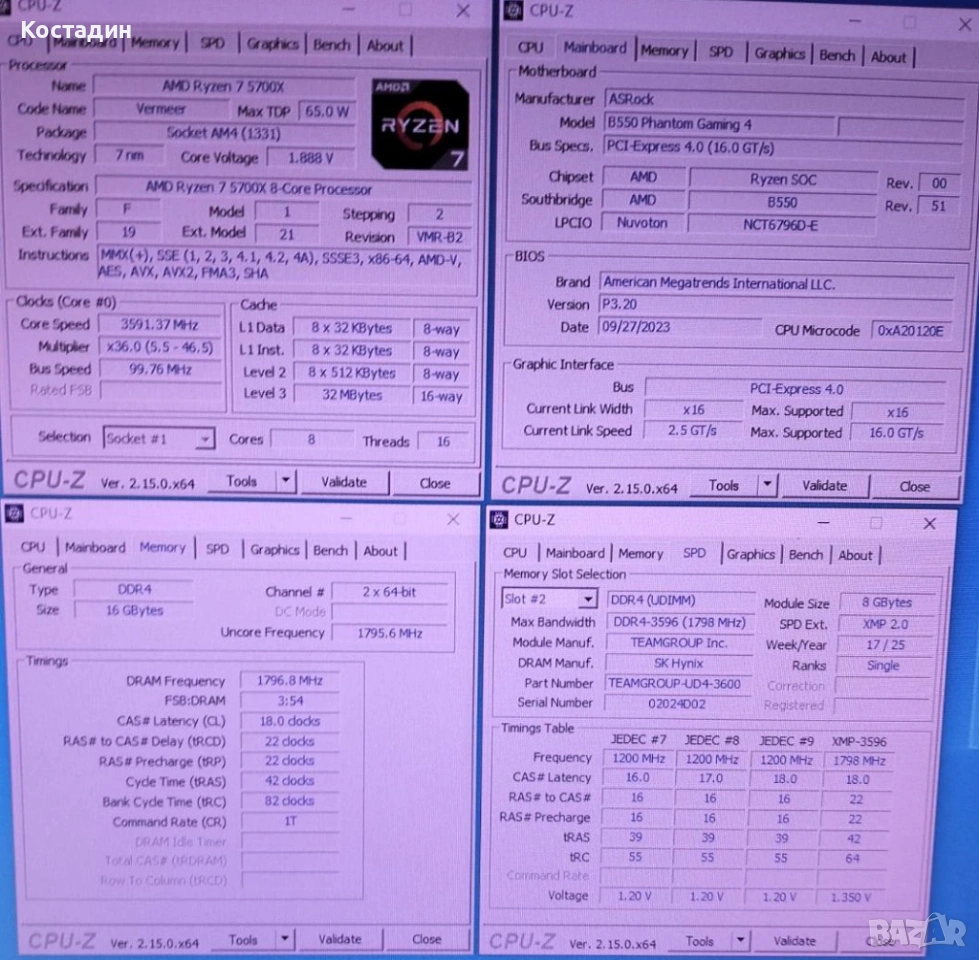Viewport: 979px width, 960px height.
Task: Click the CPU-Z icon in the SPD window title bar
Action: point(499,519)
